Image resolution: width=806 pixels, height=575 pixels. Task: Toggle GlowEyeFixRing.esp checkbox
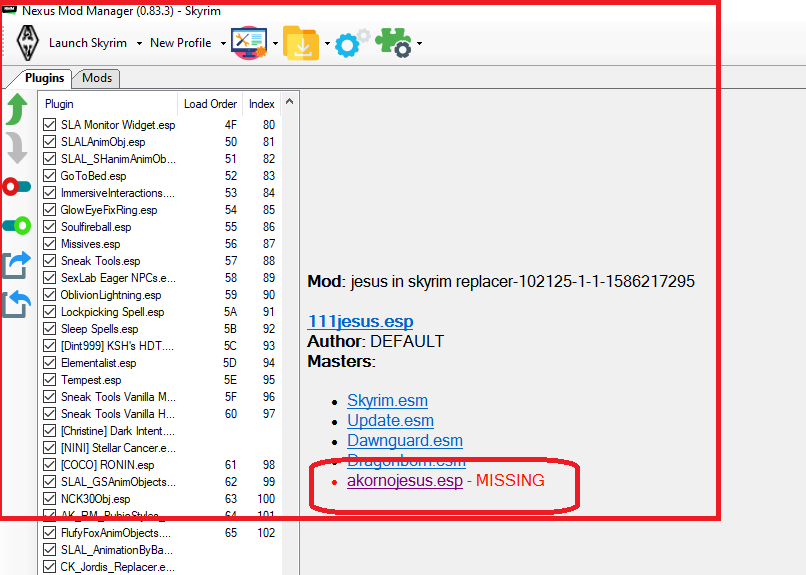point(49,210)
